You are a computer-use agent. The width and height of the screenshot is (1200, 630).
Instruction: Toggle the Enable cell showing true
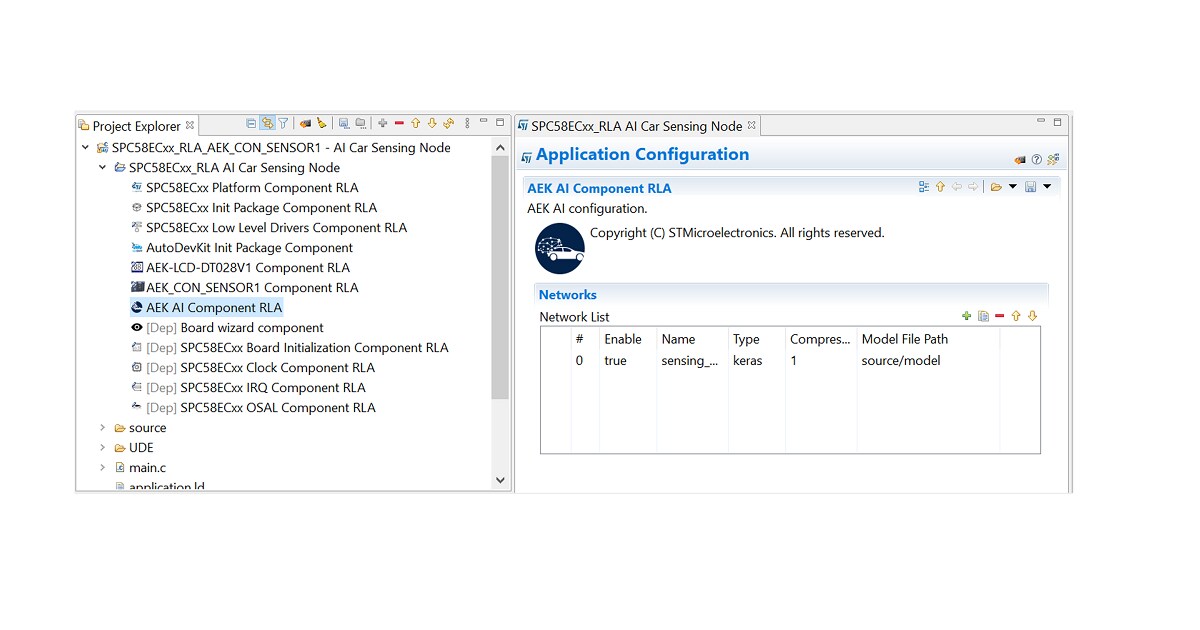click(x=615, y=361)
